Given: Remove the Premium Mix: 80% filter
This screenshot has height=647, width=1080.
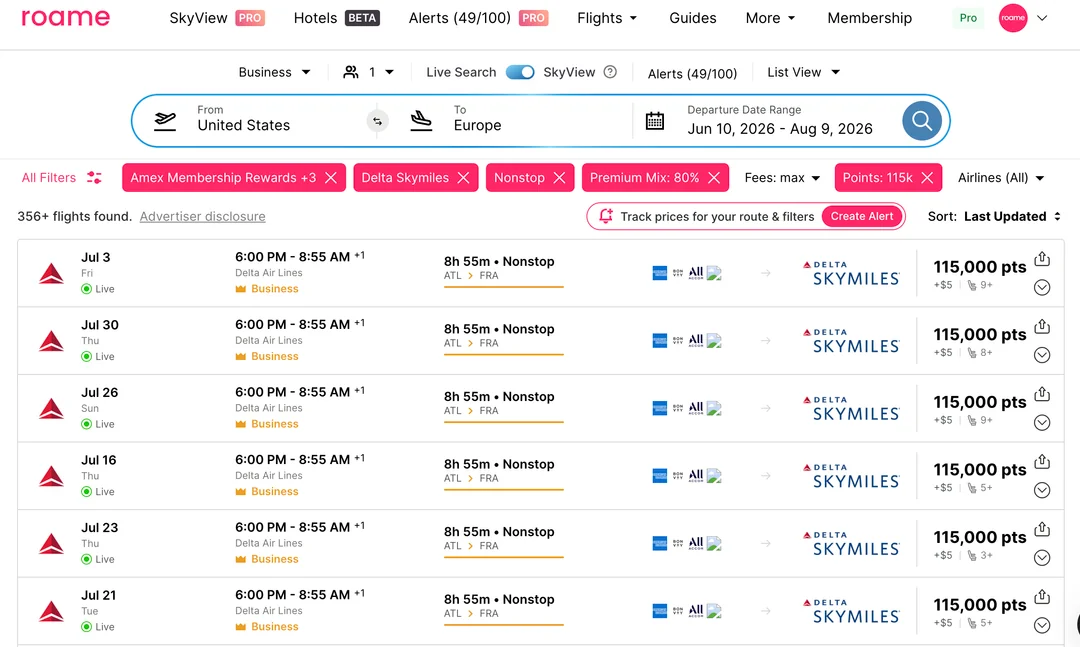Looking at the screenshot, I should coord(714,178).
